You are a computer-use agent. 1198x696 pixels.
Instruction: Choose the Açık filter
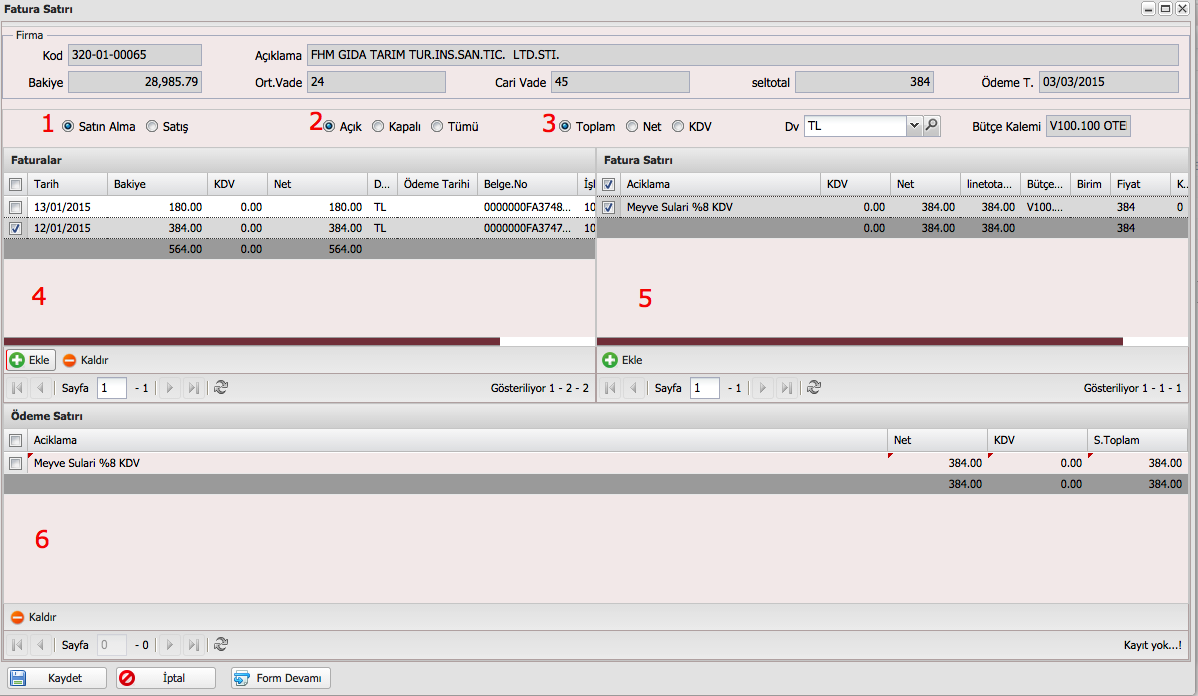(329, 126)
